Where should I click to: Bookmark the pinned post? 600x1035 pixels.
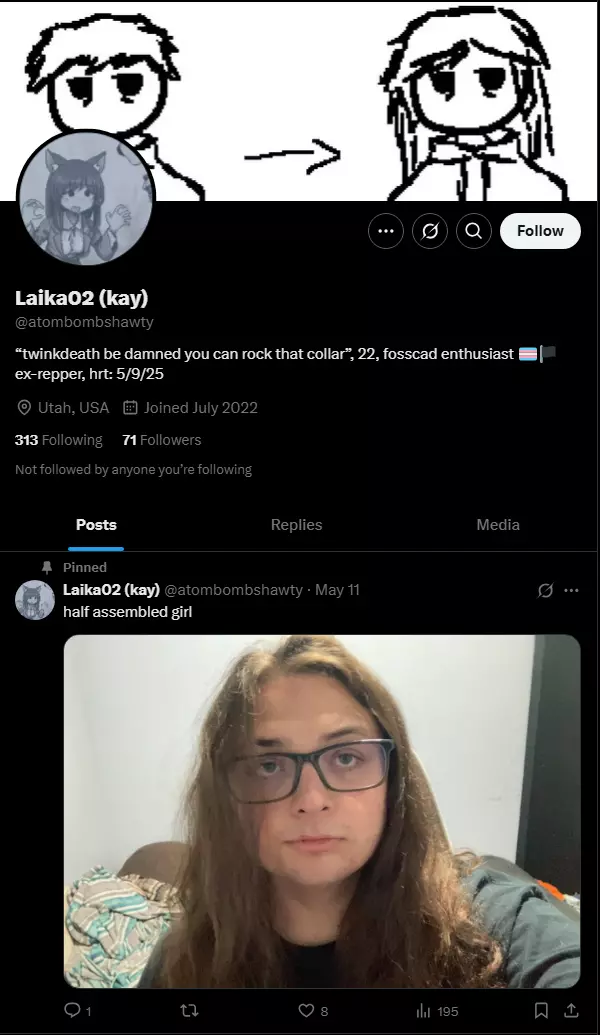coord(541,1011)
